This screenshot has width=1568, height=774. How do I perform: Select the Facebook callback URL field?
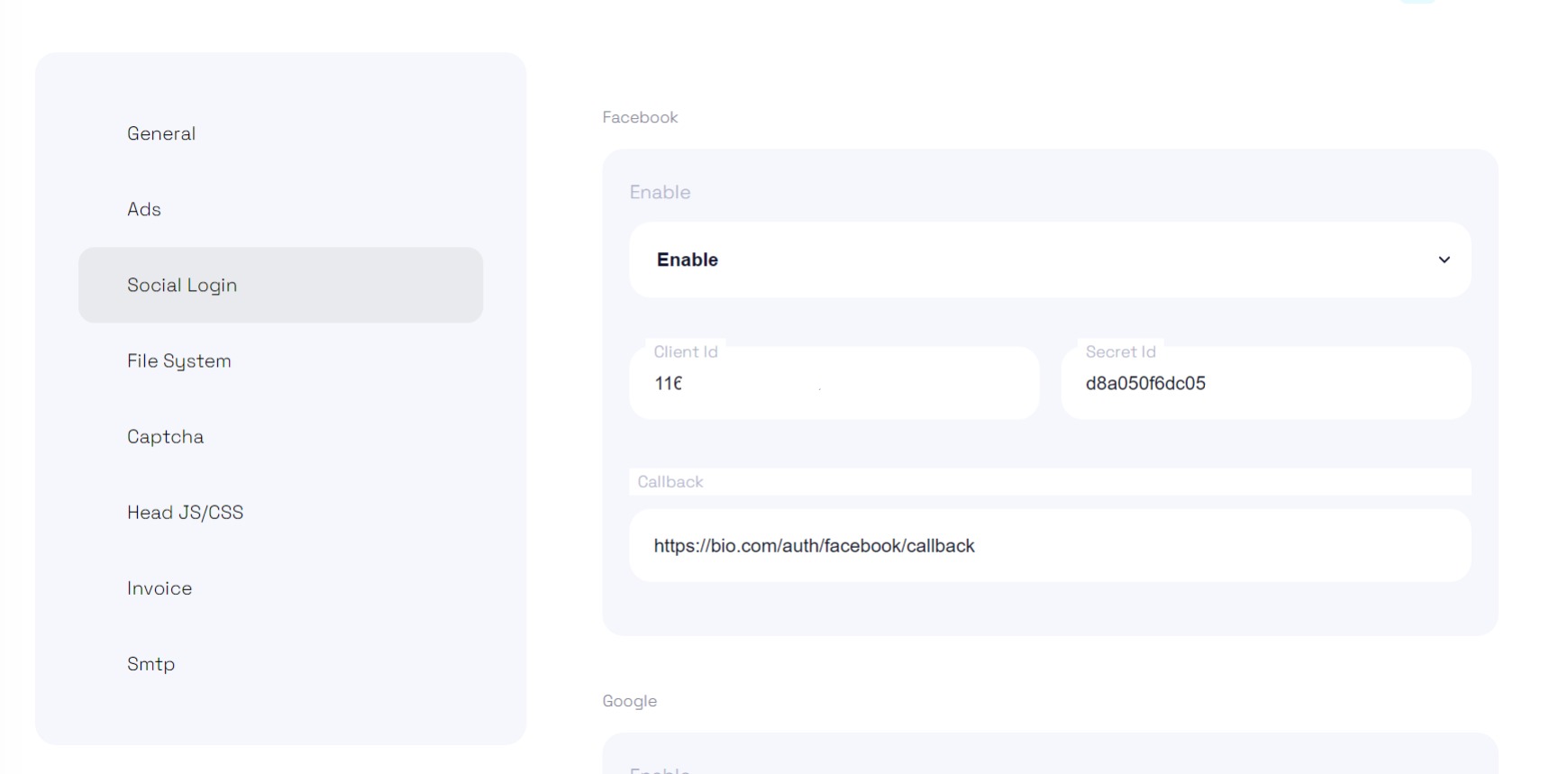click(1050, 545)
